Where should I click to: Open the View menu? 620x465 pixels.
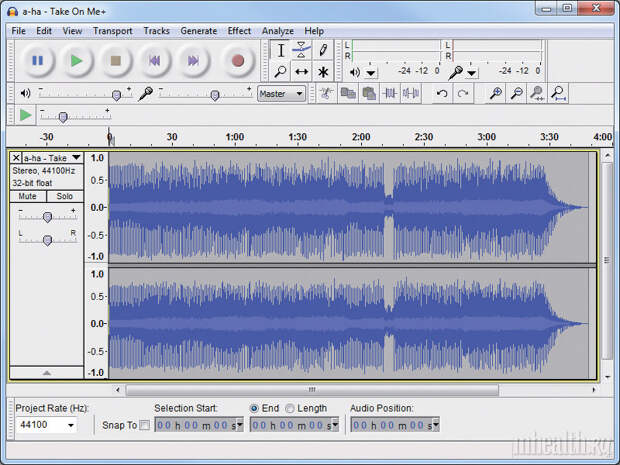tap(72, 31)
